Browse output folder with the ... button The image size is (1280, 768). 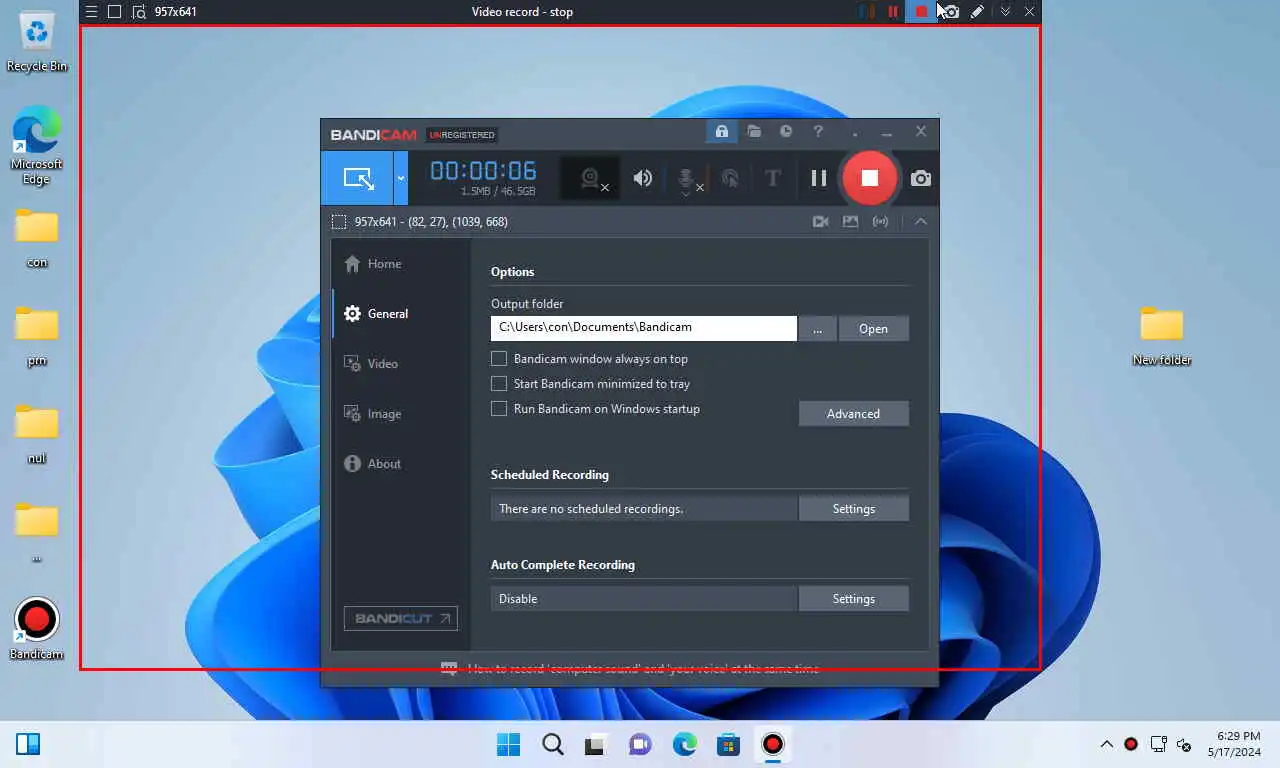click(x=818, y=328)
